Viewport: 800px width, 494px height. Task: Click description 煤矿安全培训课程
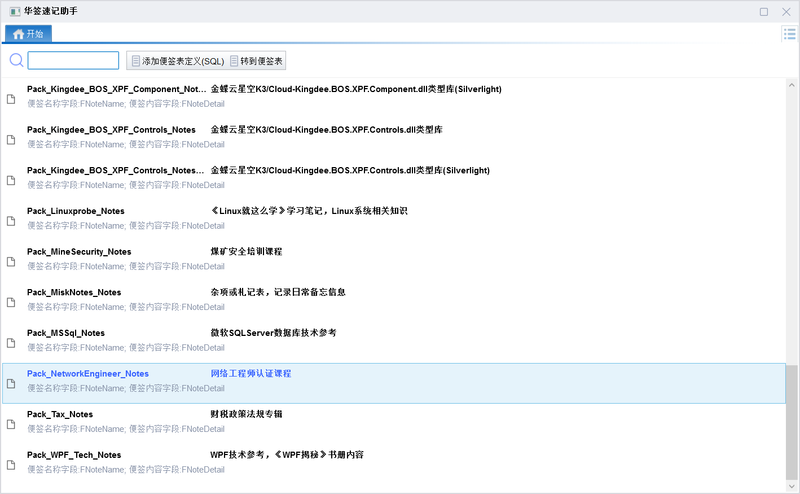(246, 252)
